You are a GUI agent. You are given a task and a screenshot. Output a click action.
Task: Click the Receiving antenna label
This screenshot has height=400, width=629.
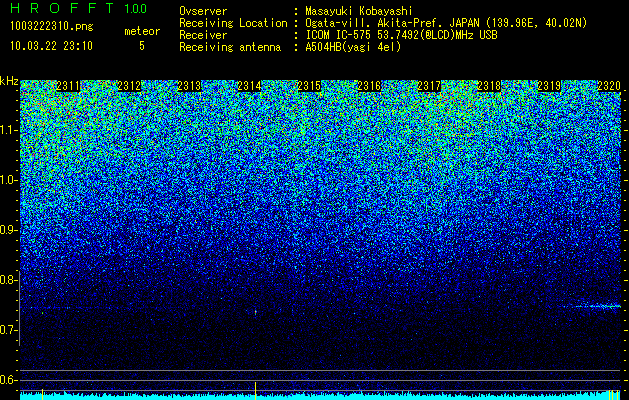pyautogui.click(x=230, y=47)
